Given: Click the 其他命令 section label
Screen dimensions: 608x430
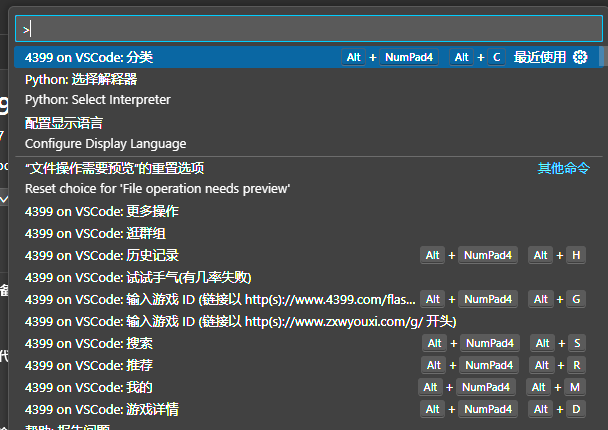Looking at the screenshot, I should tap(563, 168).
